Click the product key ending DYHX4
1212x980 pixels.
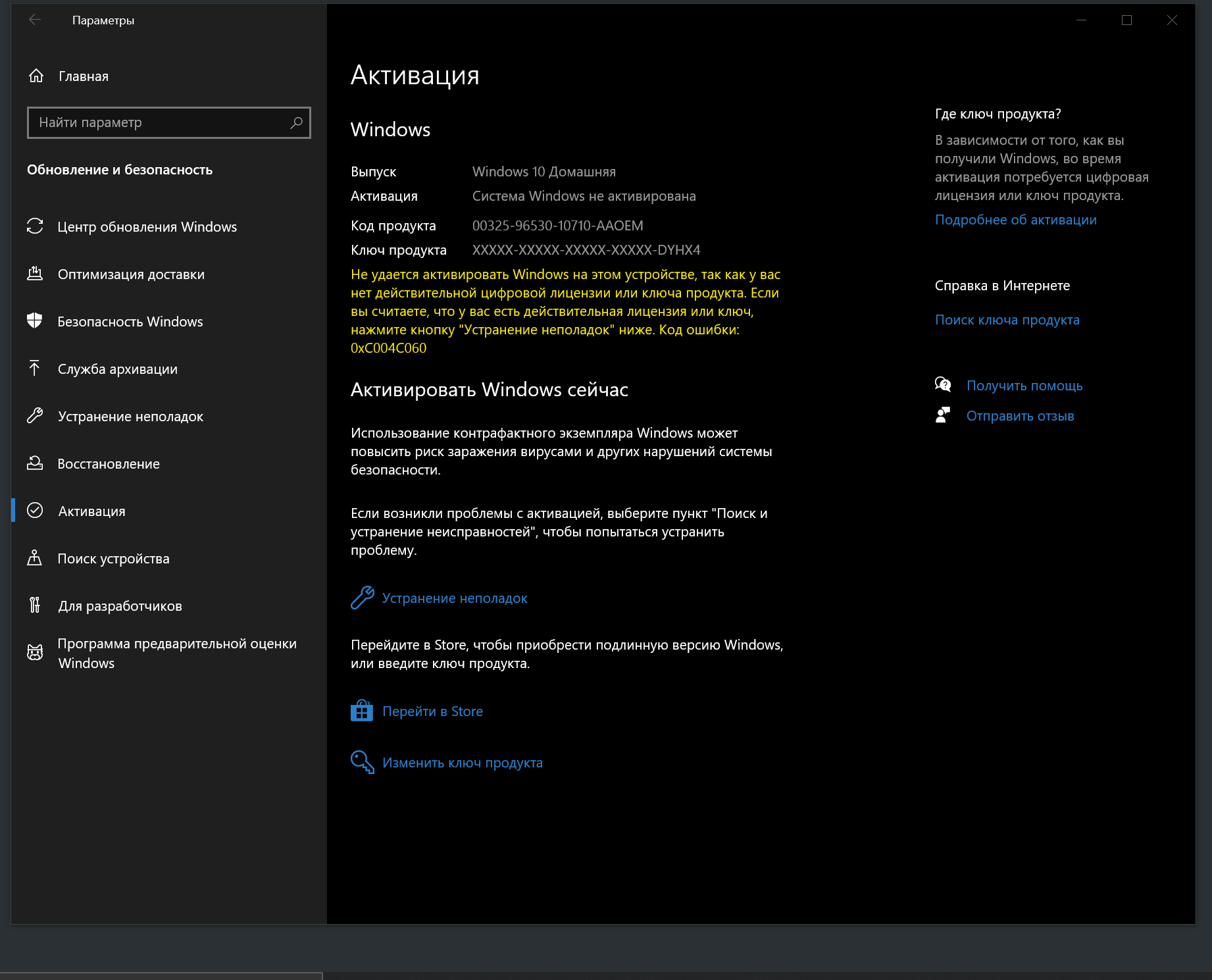(586, 249)
